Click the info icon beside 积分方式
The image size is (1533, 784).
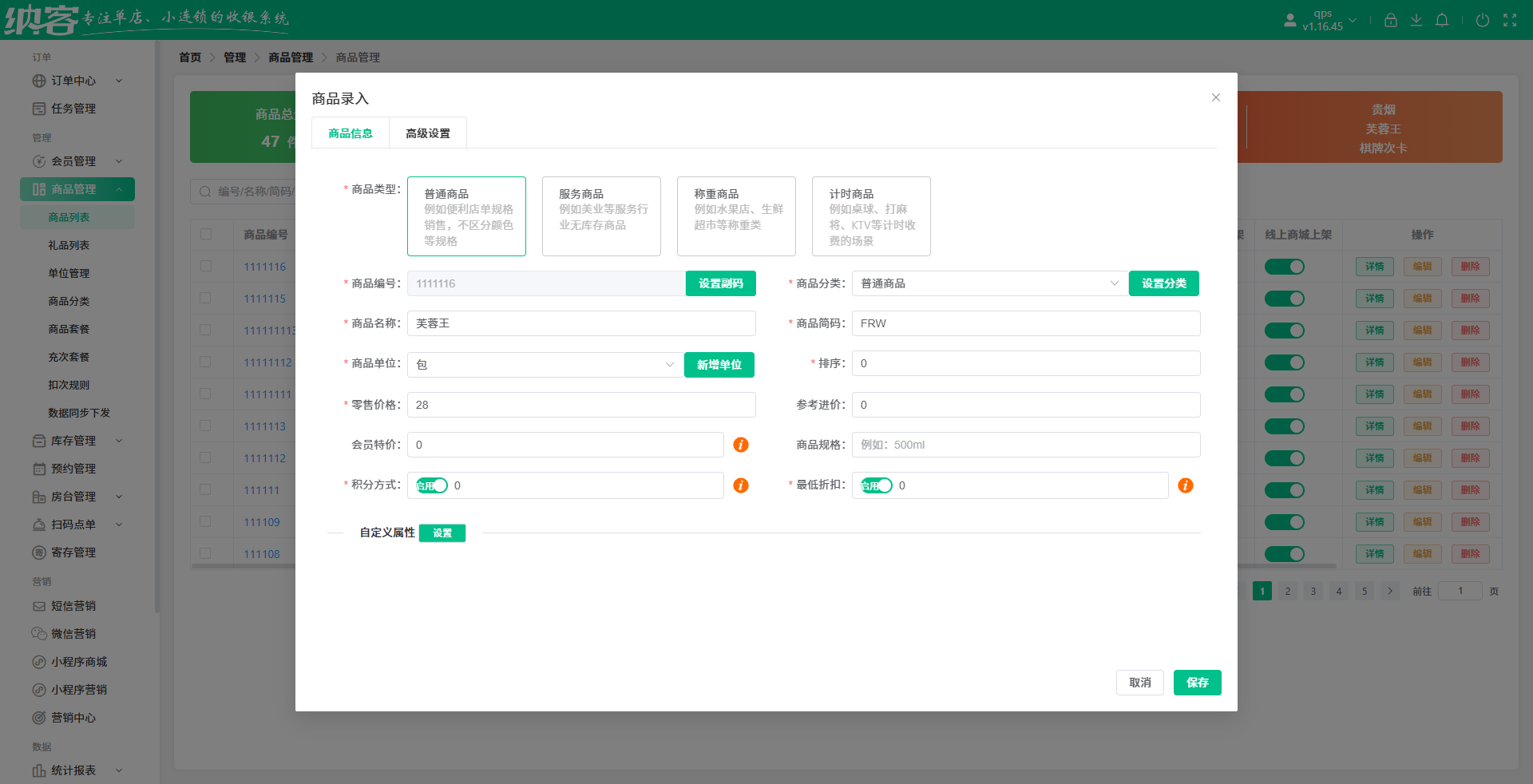(741, 485)
